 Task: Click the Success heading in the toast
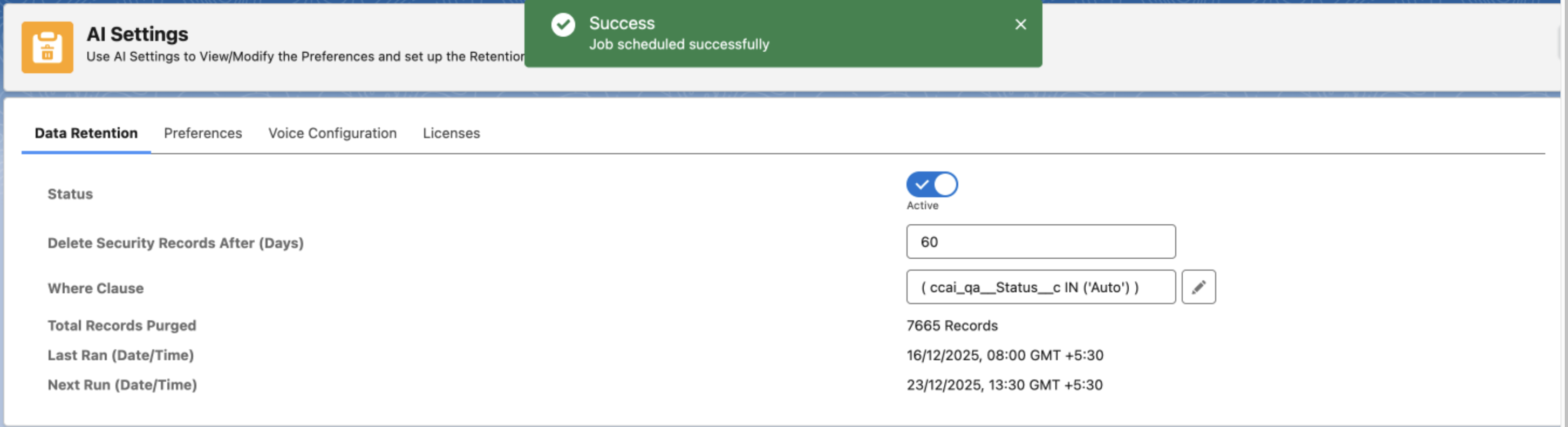pos(622,23)
